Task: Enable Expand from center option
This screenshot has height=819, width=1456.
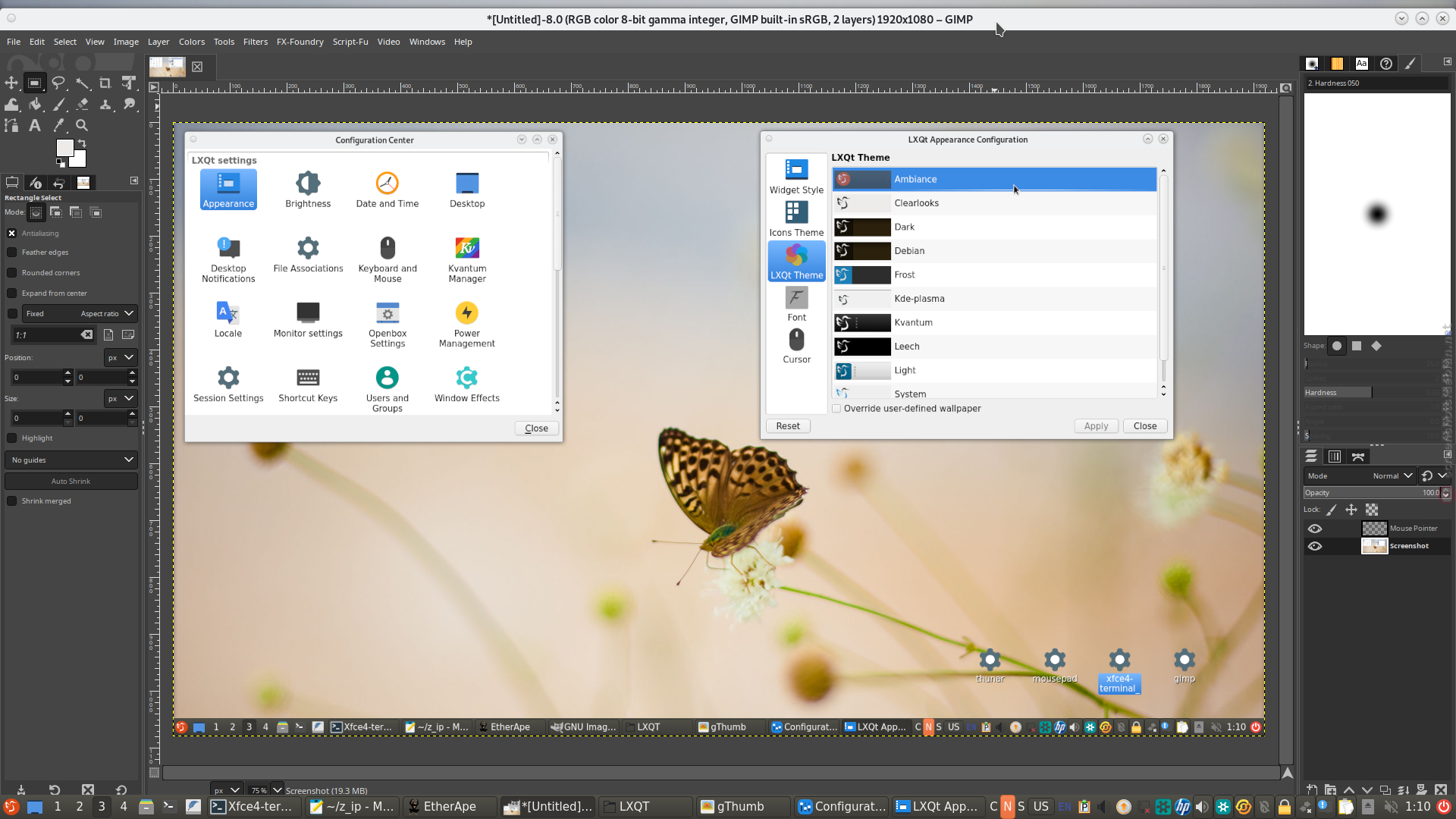Action: tap(12, 293)
